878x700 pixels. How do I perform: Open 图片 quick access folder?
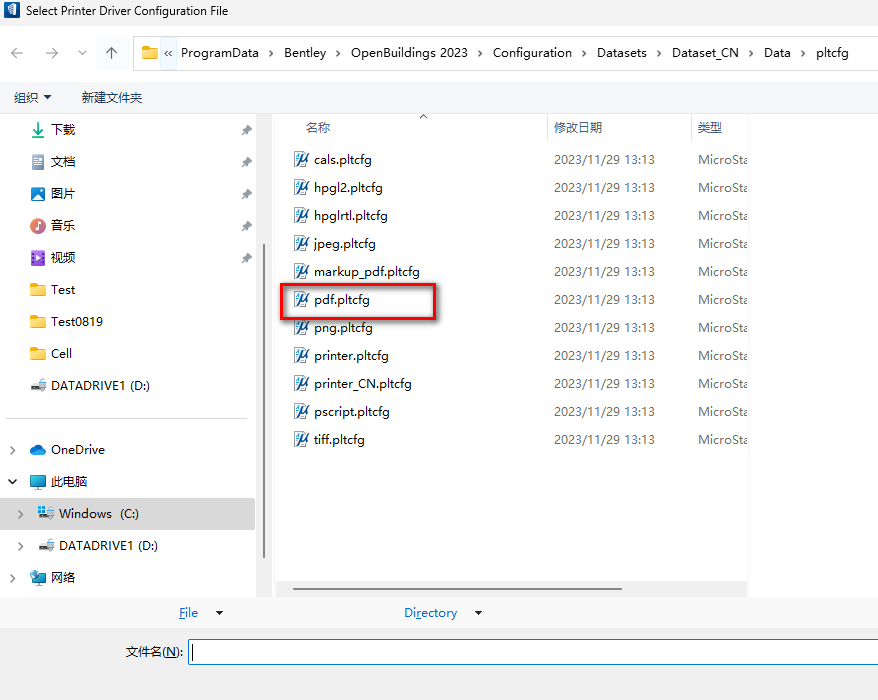(63, 194)
